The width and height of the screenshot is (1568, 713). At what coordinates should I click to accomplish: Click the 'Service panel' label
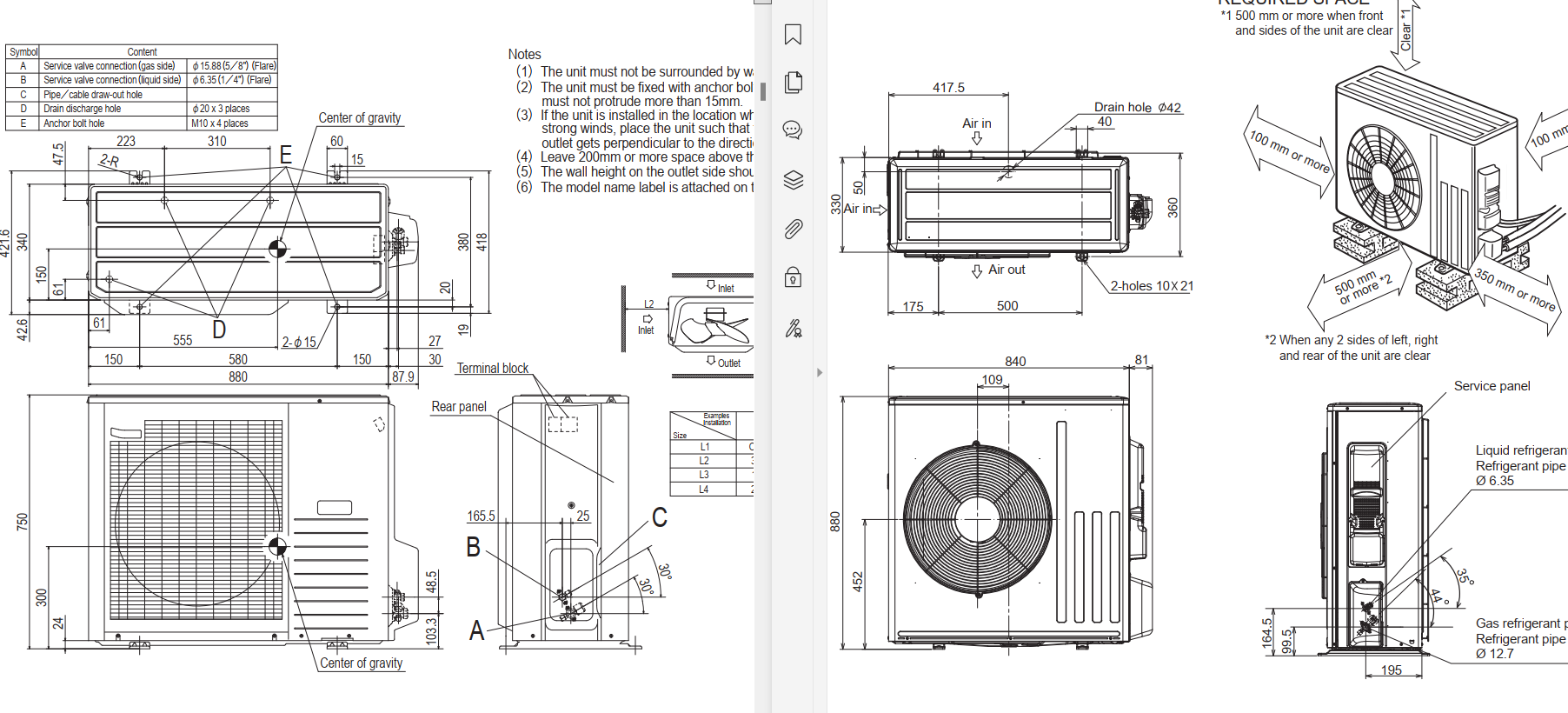coord(1492,386)
